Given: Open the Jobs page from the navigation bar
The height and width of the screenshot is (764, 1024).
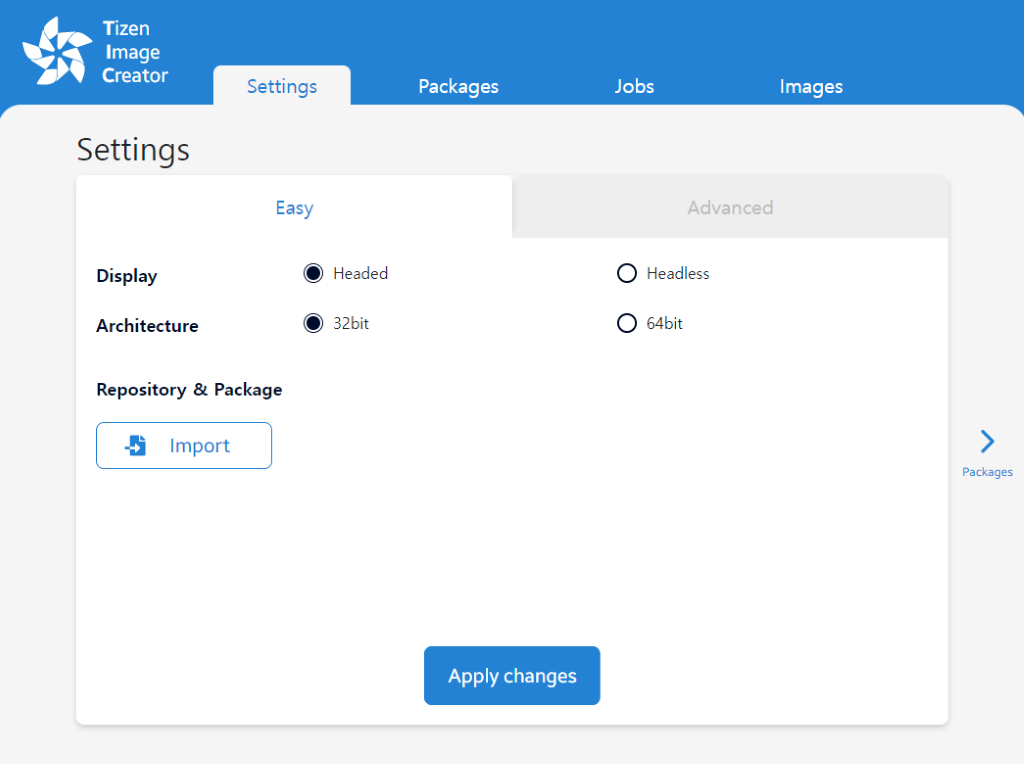Looking at the screenshot, I should pos(634,87).
